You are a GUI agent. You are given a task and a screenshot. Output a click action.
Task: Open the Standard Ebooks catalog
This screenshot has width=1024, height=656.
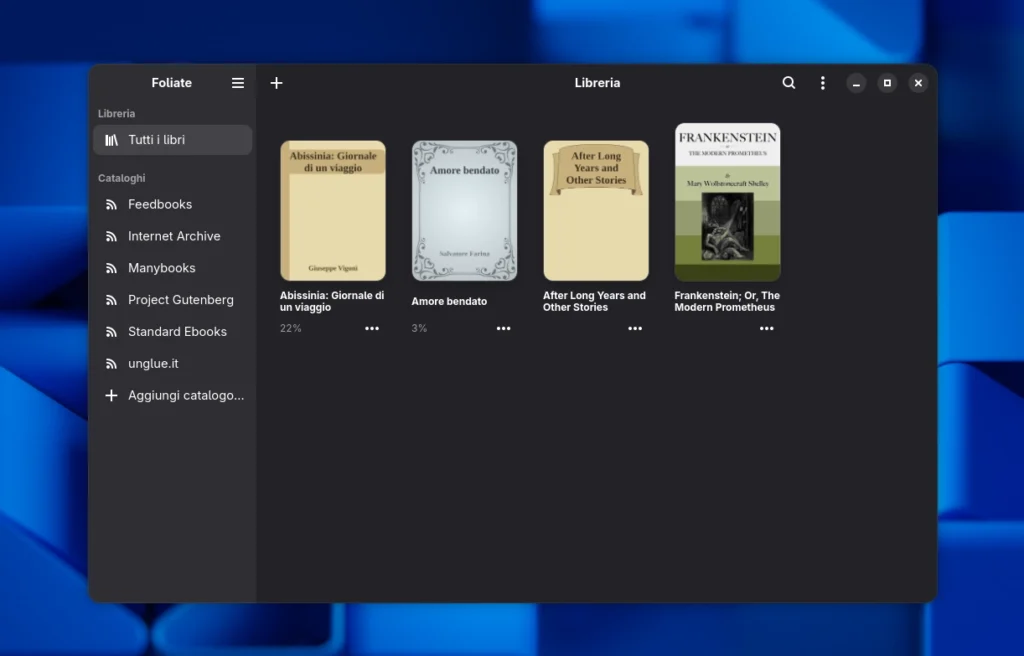(x=177, y=332)
